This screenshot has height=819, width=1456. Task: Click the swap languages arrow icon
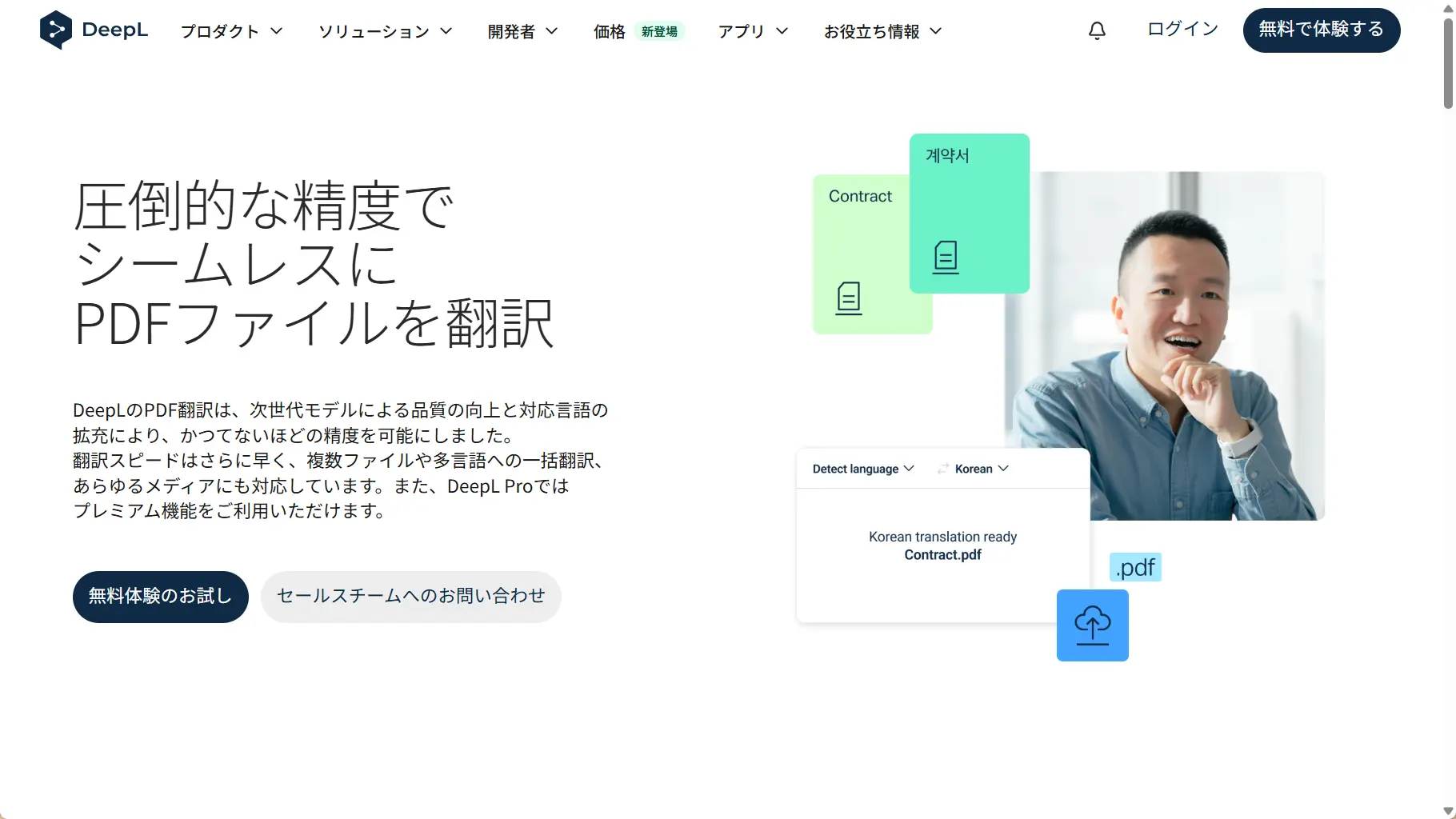tap(943, 469)
